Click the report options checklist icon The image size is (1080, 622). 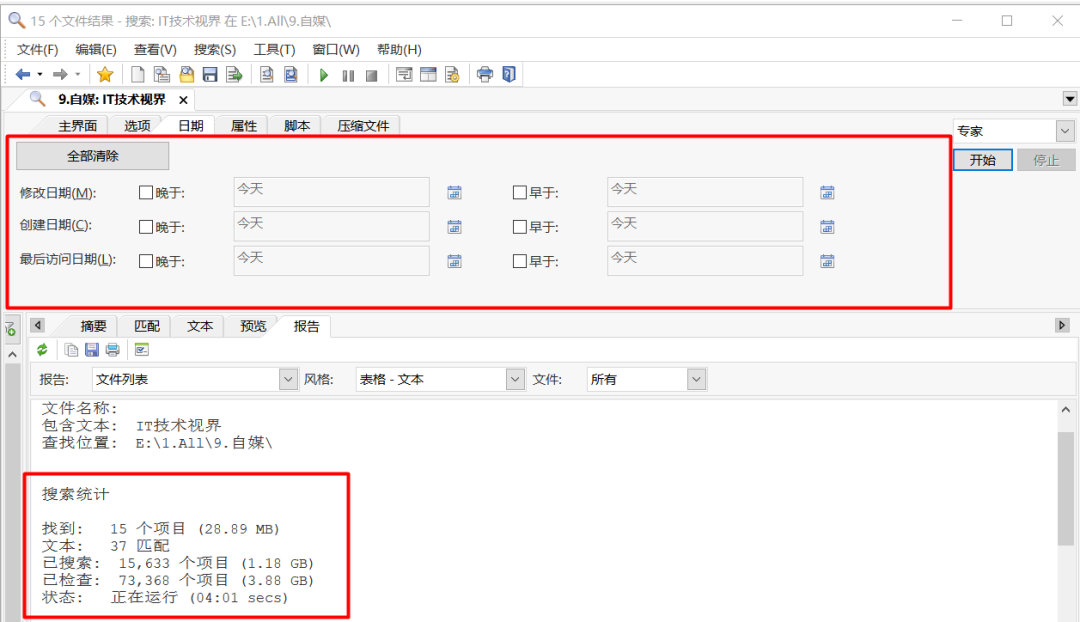pos(142,350)
